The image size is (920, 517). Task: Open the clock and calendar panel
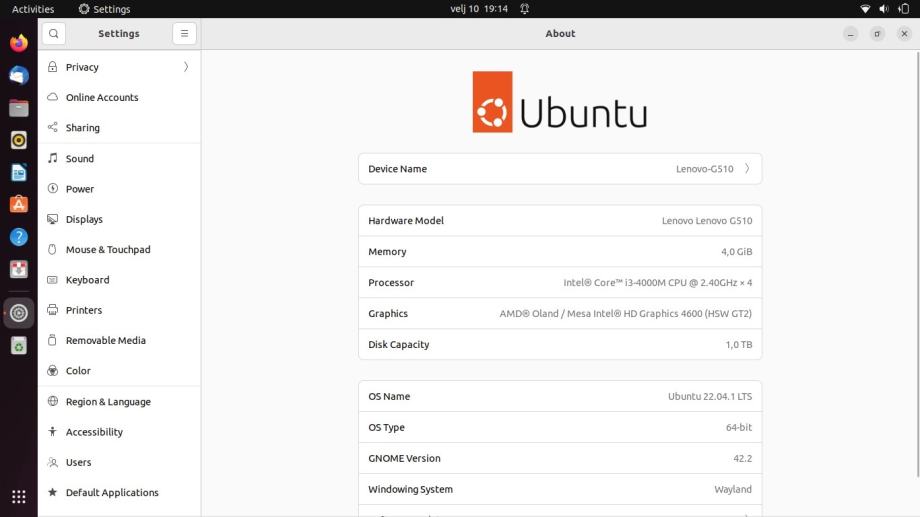point(480,9)
